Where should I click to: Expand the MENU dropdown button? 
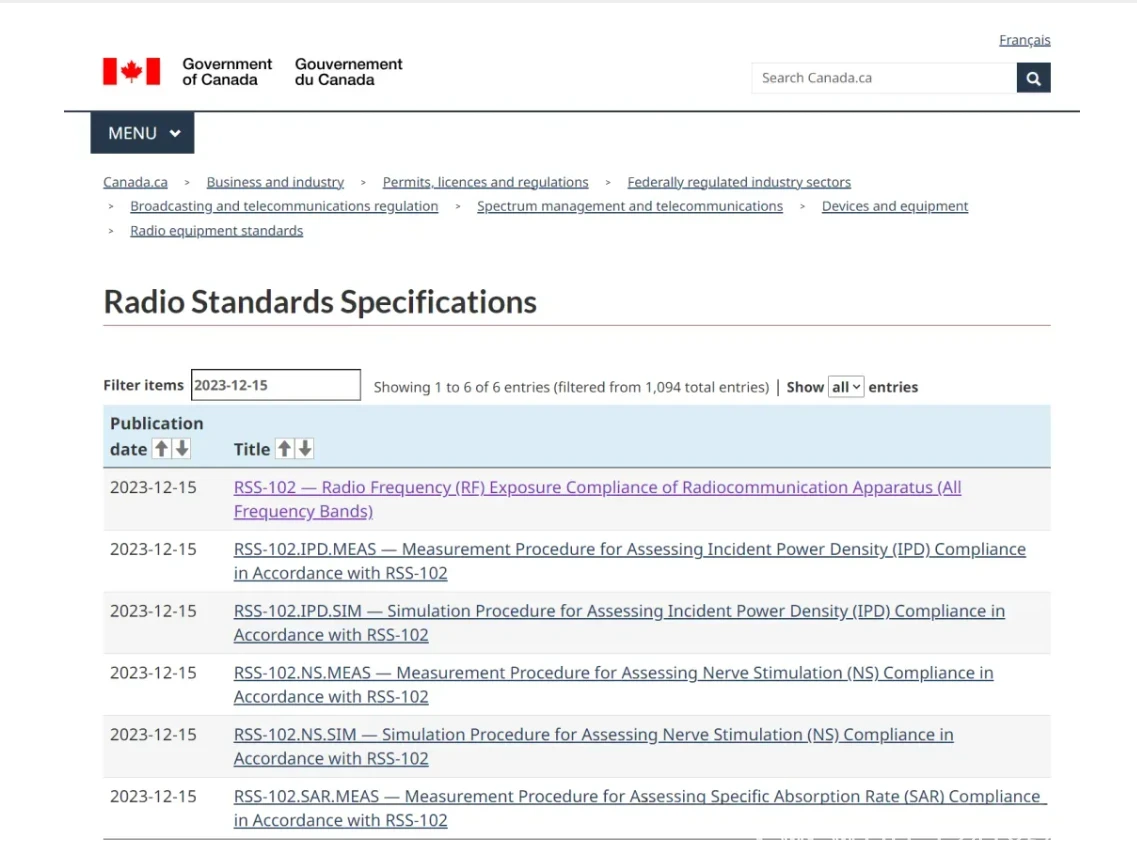pyautogui.click(x=143, y=133)
